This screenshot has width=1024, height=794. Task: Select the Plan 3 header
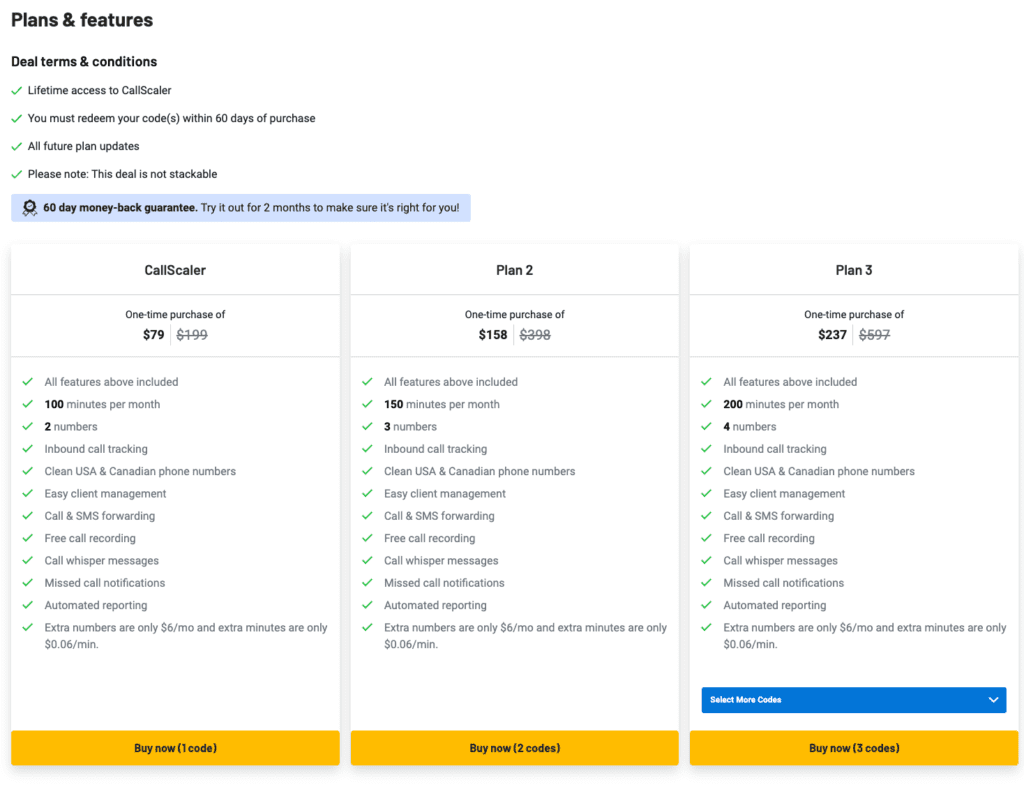coord(854,270)
